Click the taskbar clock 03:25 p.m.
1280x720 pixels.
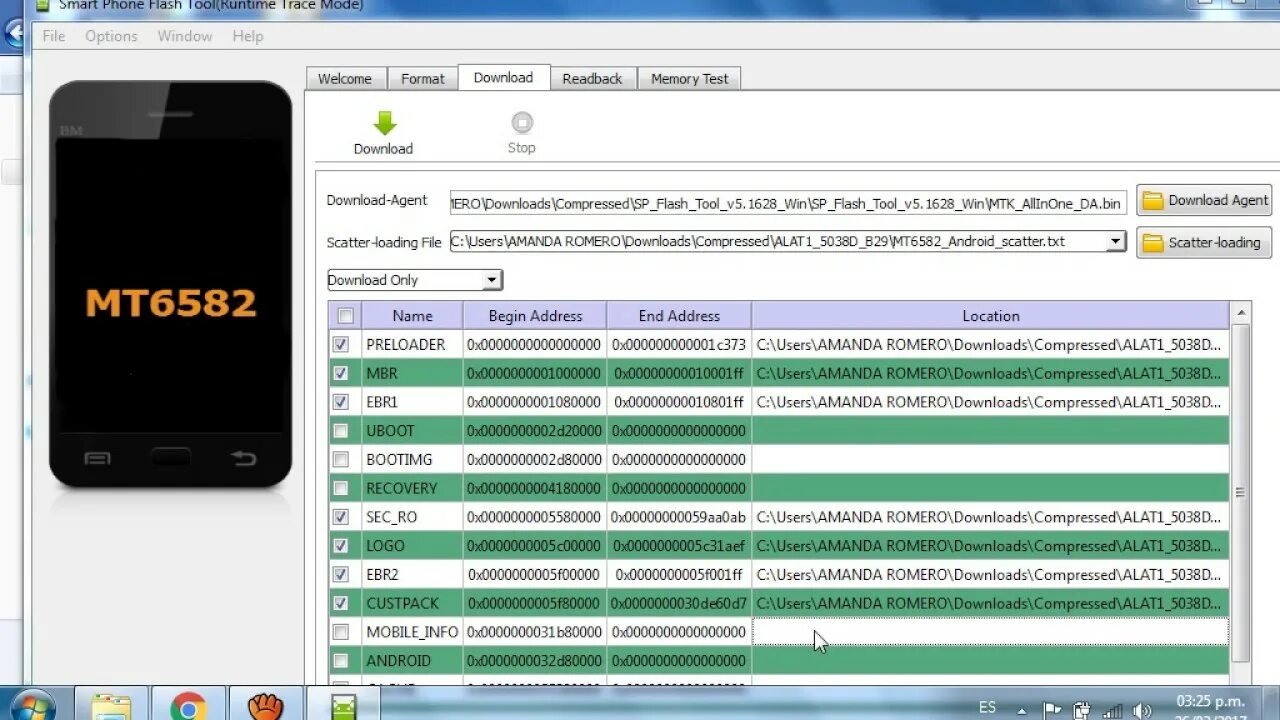[x=1210, y=701]
